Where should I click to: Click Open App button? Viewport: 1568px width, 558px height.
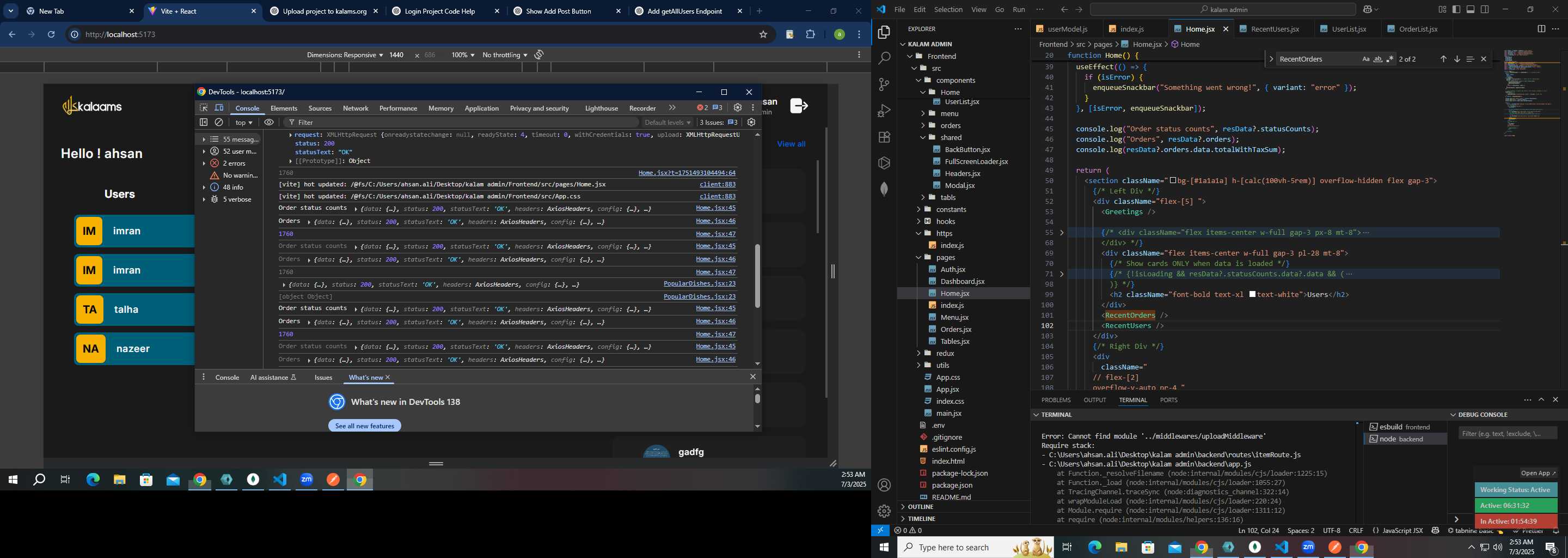pos(1538,474)
